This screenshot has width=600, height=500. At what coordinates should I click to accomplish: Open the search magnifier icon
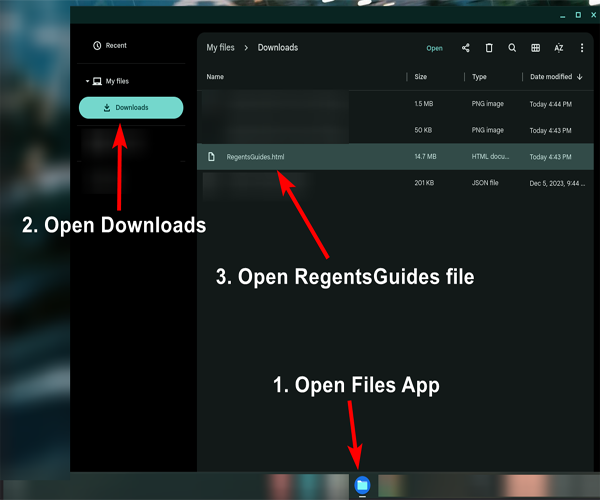point(512,48)
